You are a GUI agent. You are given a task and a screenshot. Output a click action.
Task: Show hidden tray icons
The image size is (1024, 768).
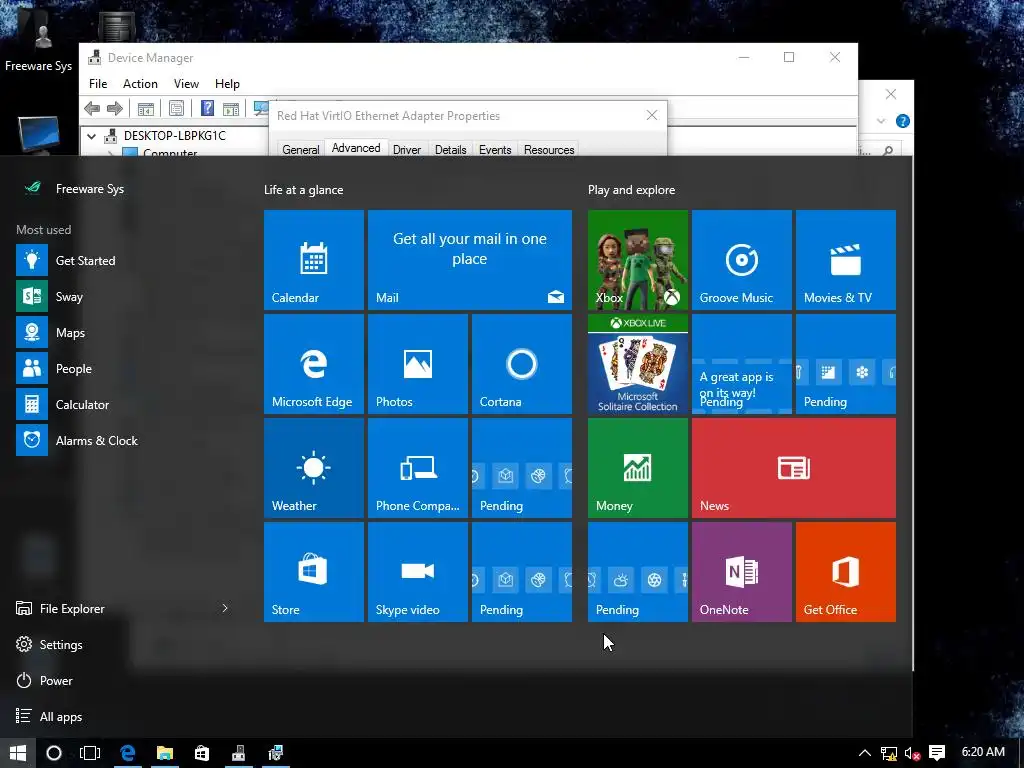tap(865, 753)
